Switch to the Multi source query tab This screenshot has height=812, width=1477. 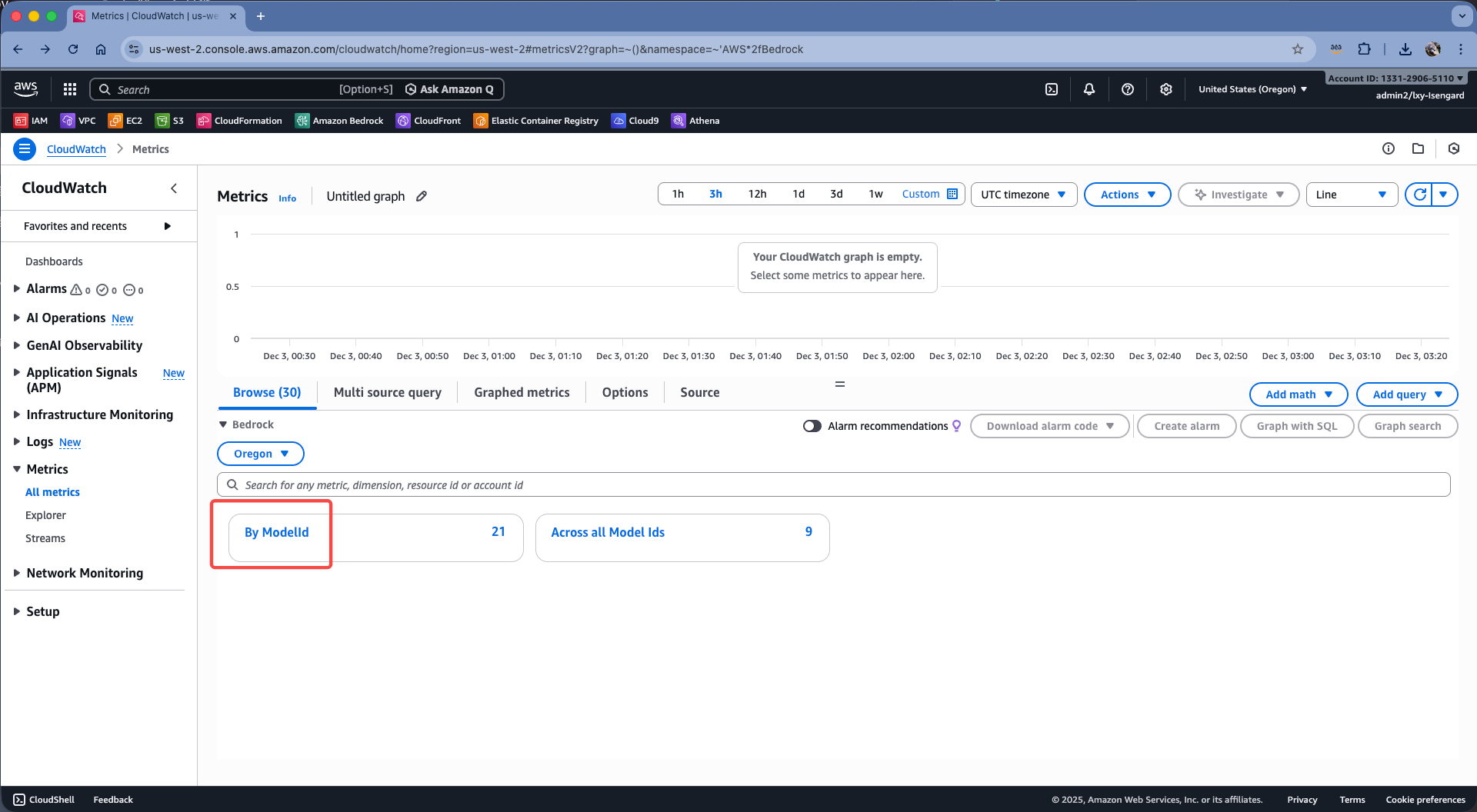pos(387,392)
